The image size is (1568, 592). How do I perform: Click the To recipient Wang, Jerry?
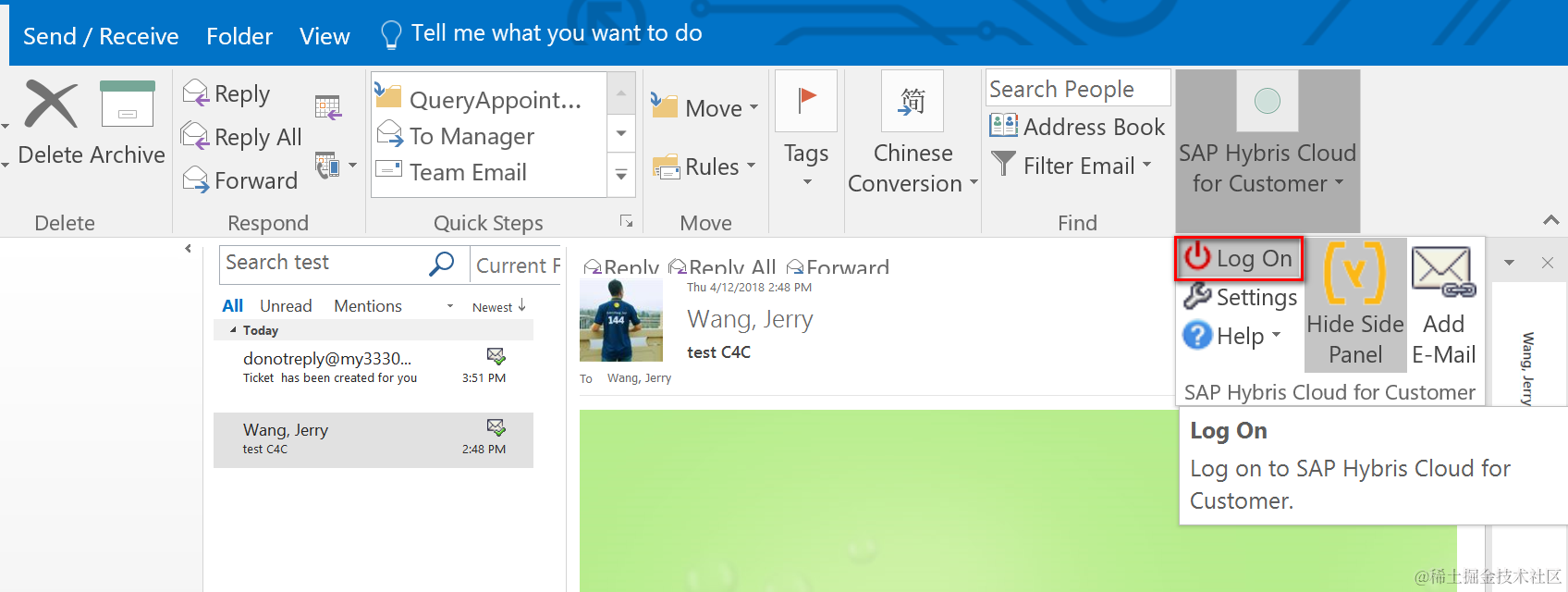[639, 378]
